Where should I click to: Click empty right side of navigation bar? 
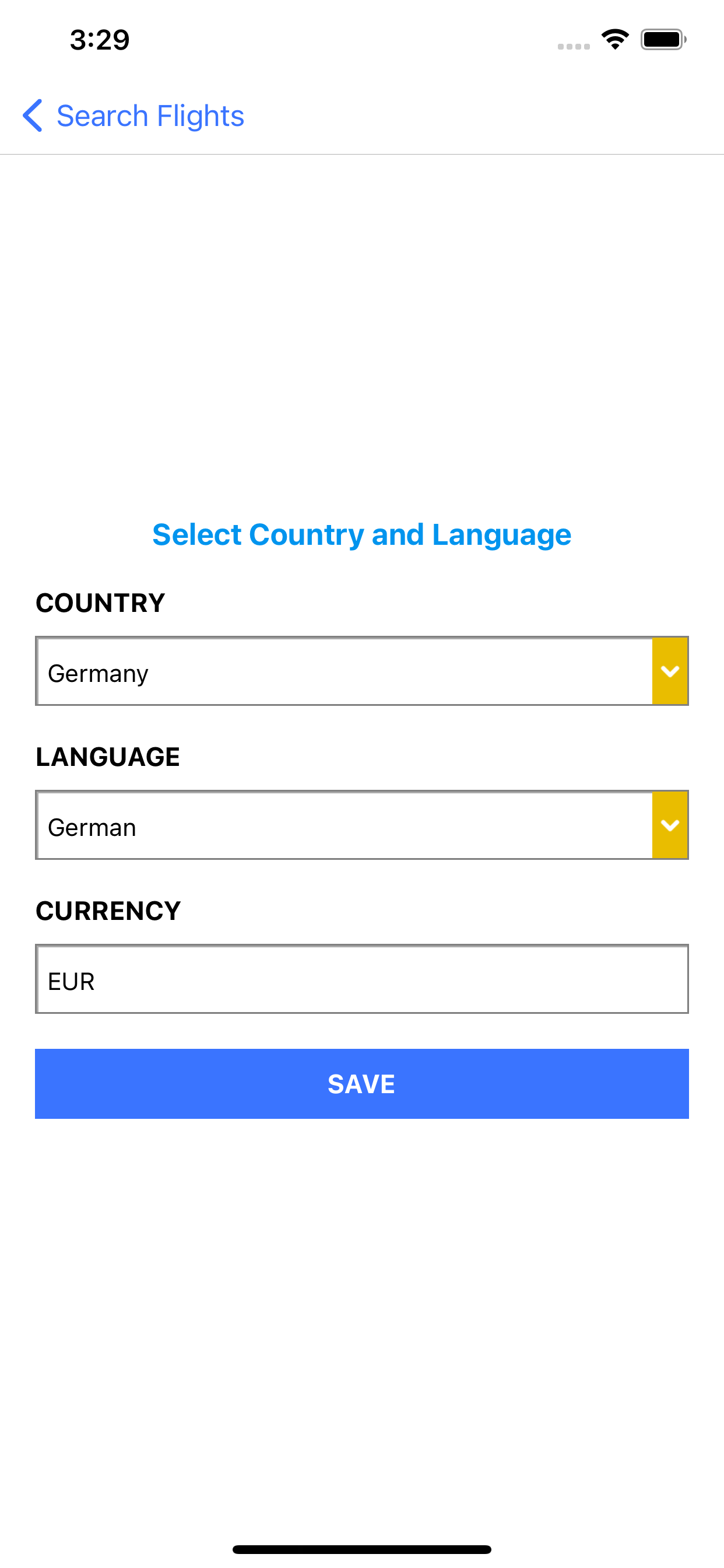(x=487, y=116)
